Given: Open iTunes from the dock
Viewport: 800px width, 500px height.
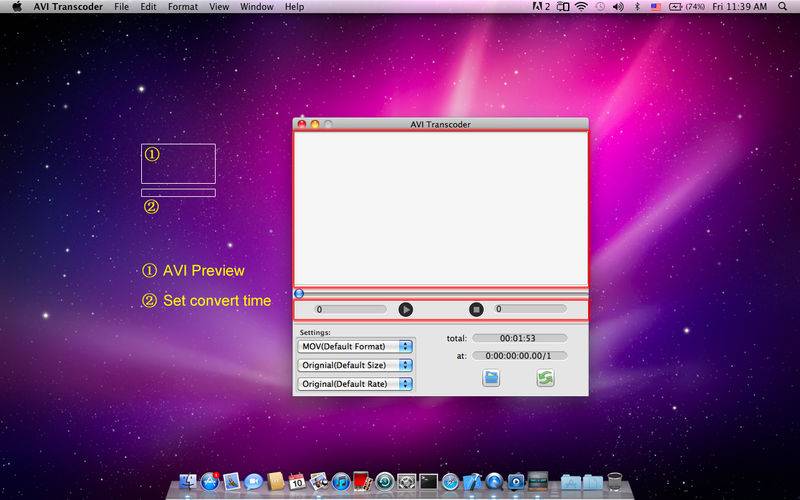Looking at the screenshot, I should point(341,481).
